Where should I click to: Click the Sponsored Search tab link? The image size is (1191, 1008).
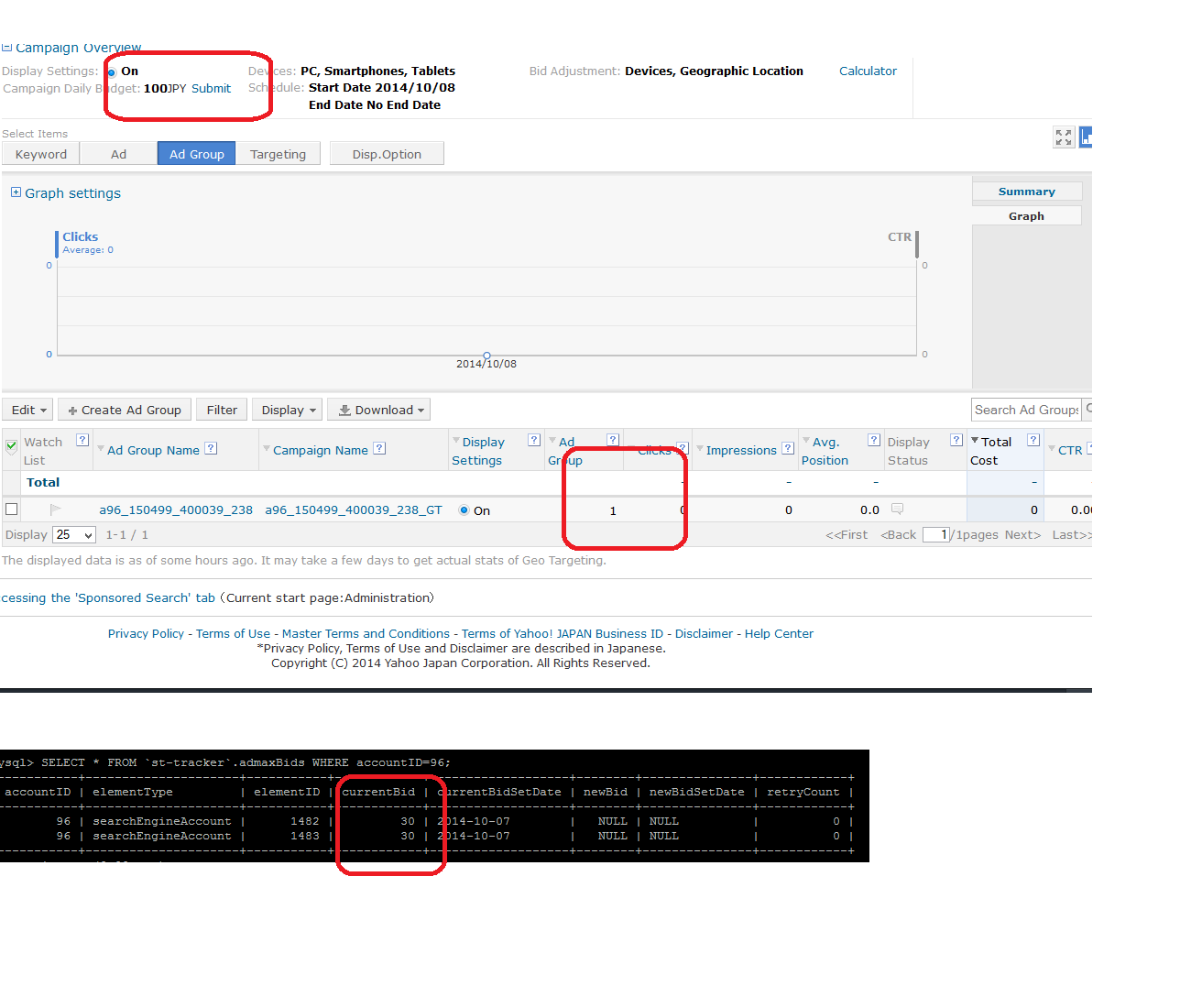(108, 597)
